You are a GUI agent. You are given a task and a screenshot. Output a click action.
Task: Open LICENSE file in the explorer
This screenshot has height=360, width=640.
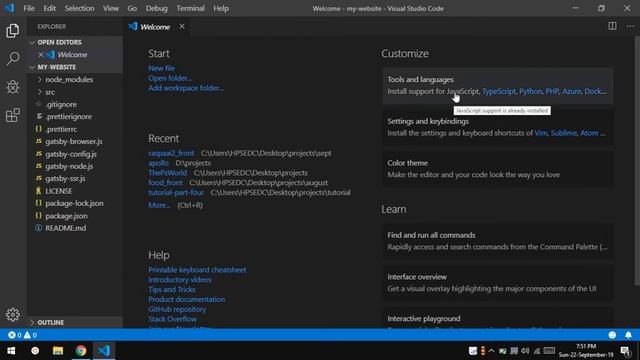click(59, 191)
